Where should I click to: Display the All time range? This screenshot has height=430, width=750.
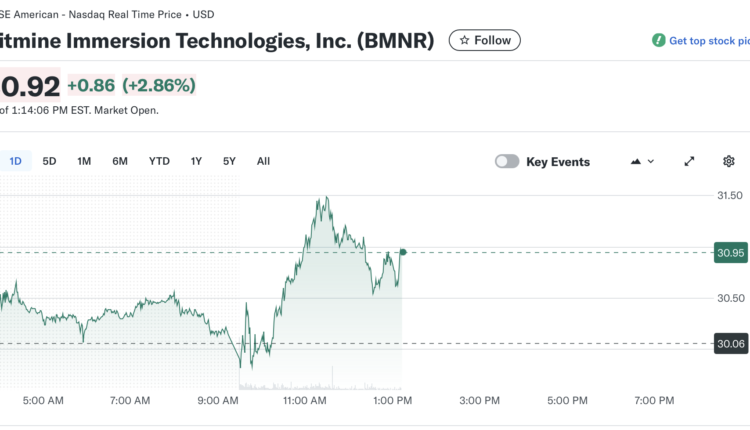(x=263, y=161)
